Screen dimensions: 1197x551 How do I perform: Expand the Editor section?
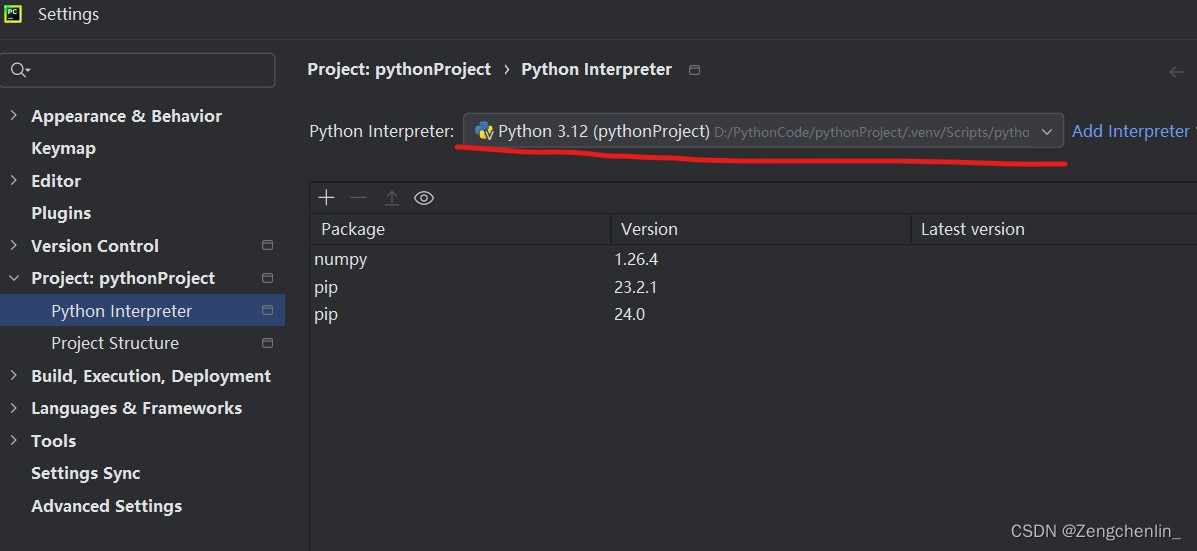click(x=13, y=181)
